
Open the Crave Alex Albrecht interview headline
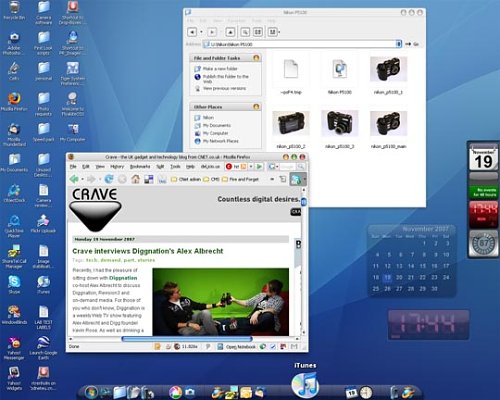pos(148,251)
